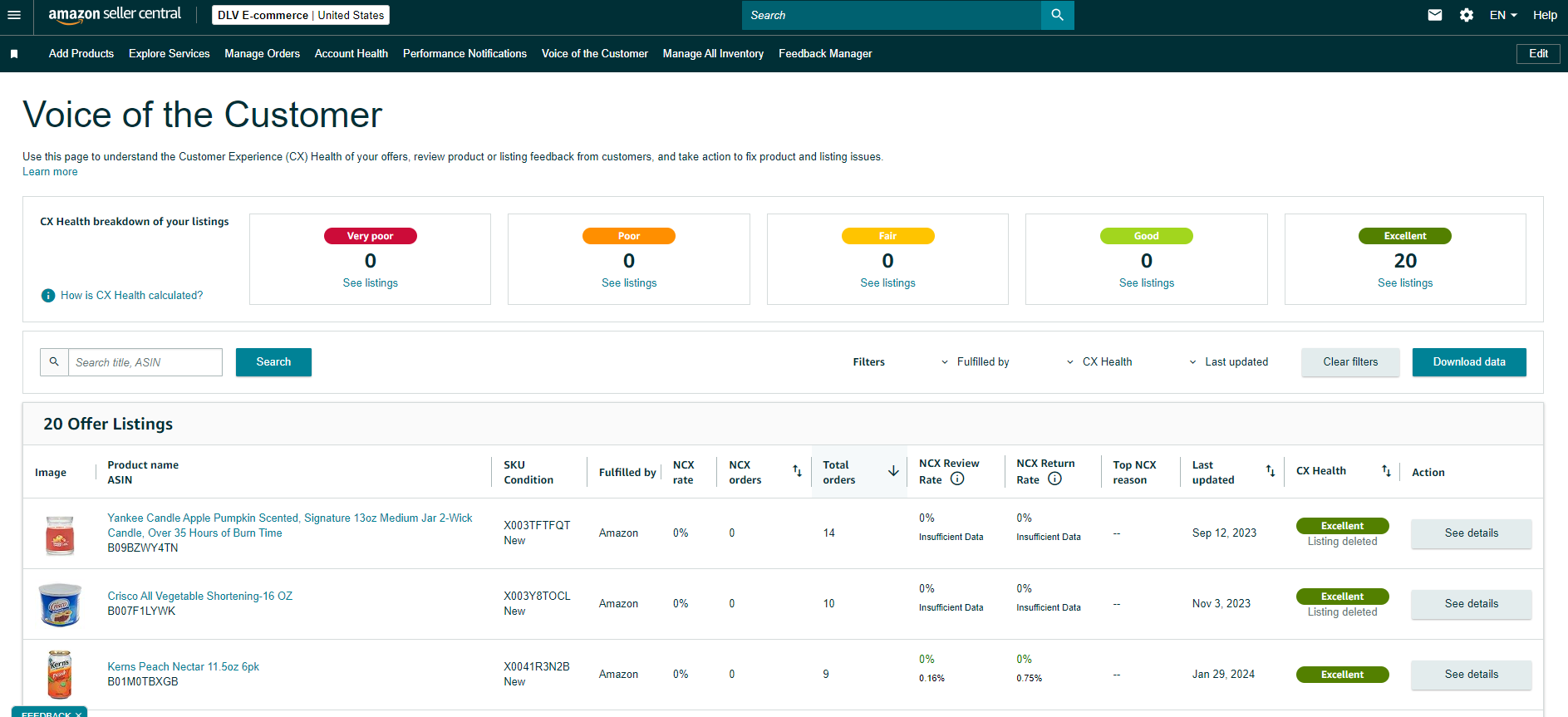Open Crisco All Vegetable Shortening product link
Viewport: 1568px width, 717px height.
point(199,597)
